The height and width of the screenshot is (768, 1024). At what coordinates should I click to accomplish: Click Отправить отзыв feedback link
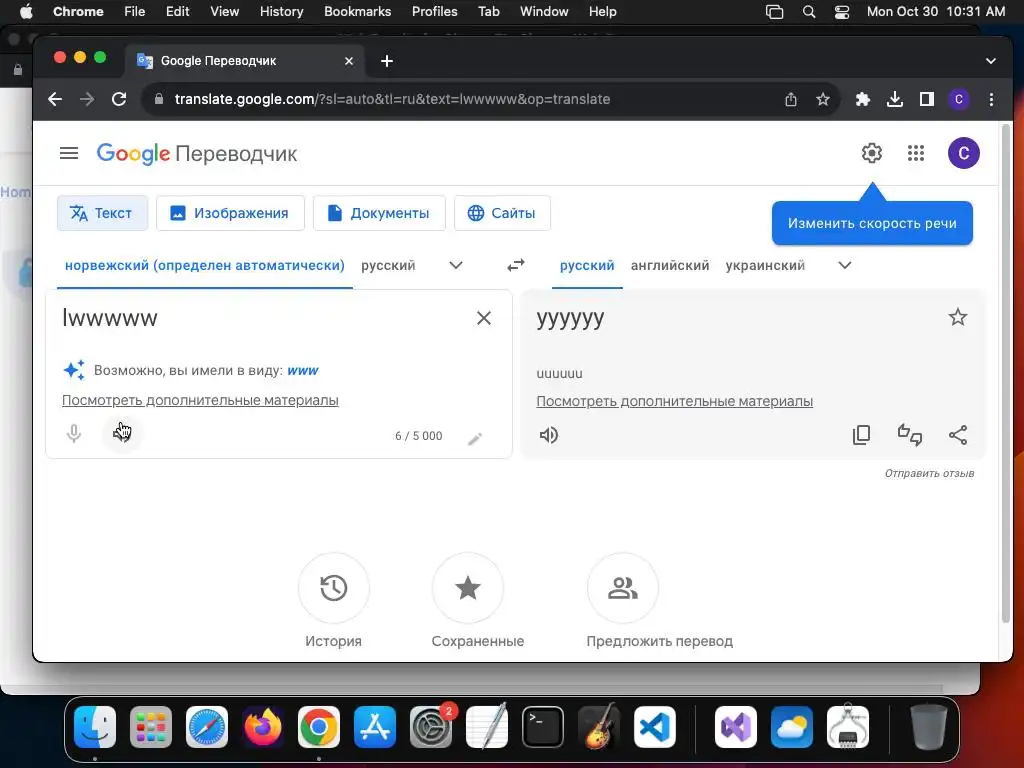pos(929,473)
